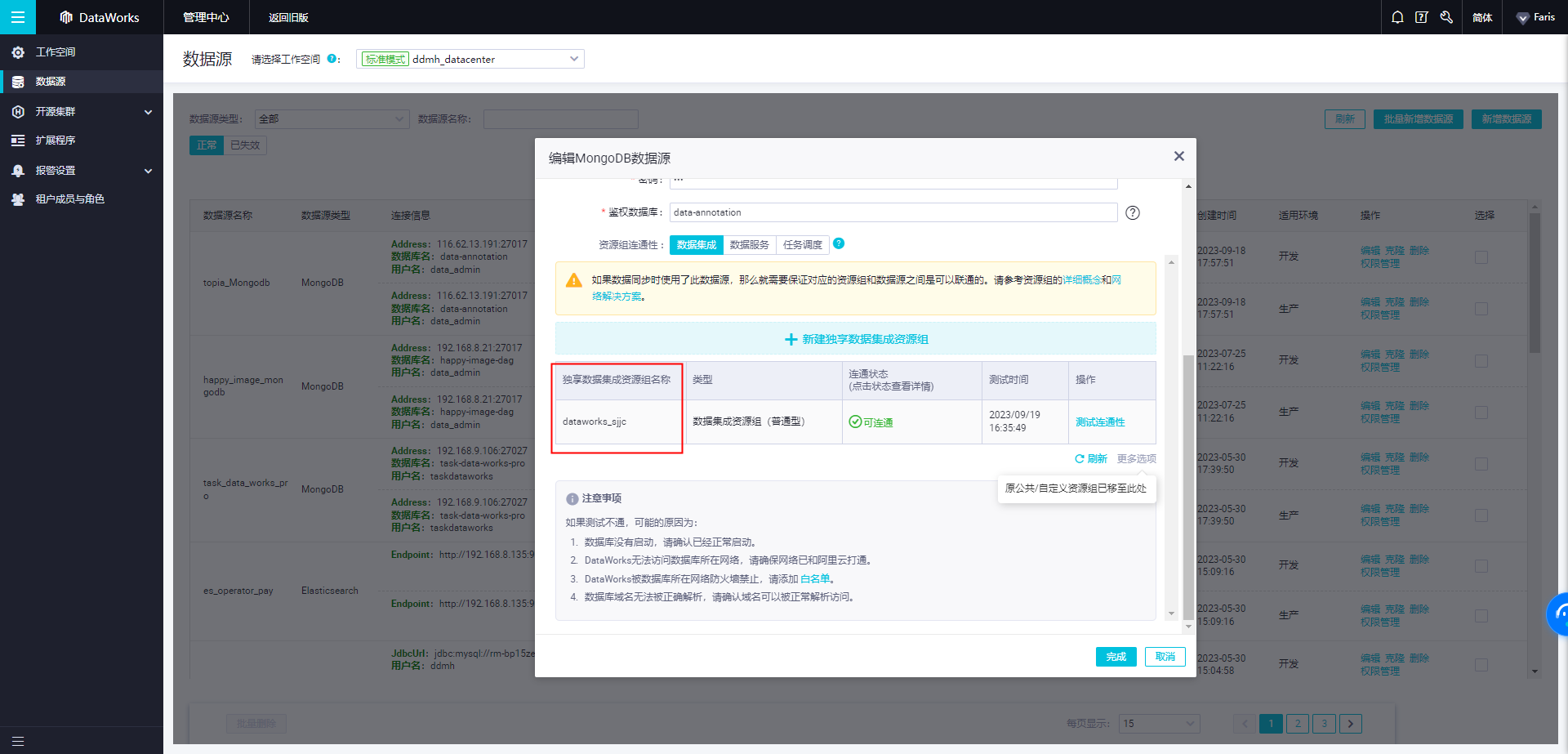Click the 批量新增数据源 button
1568x754 pixels.
pos(1419,119)
